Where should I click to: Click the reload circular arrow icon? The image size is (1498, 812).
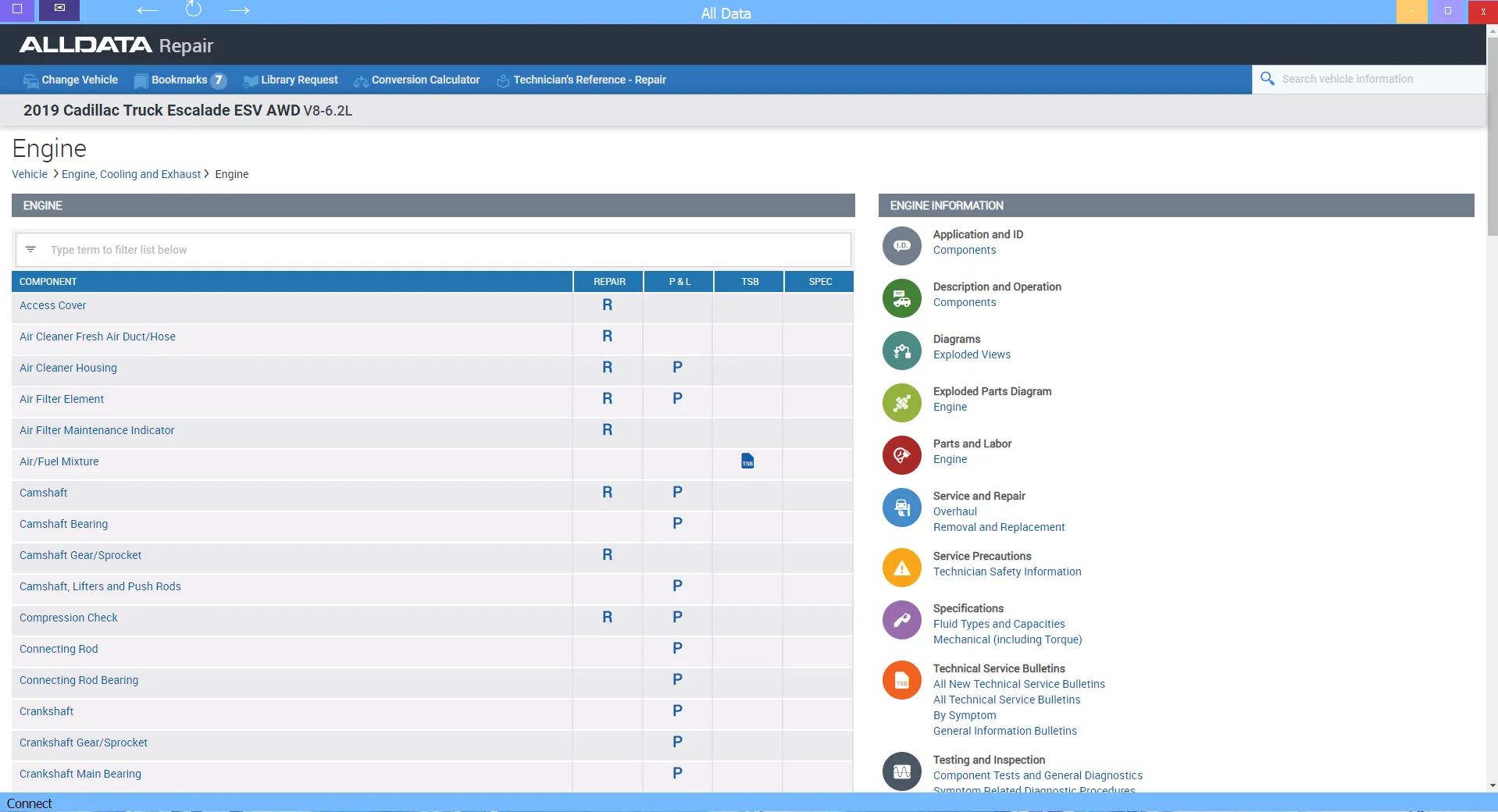pyautogui.click(x=193, y=9)
